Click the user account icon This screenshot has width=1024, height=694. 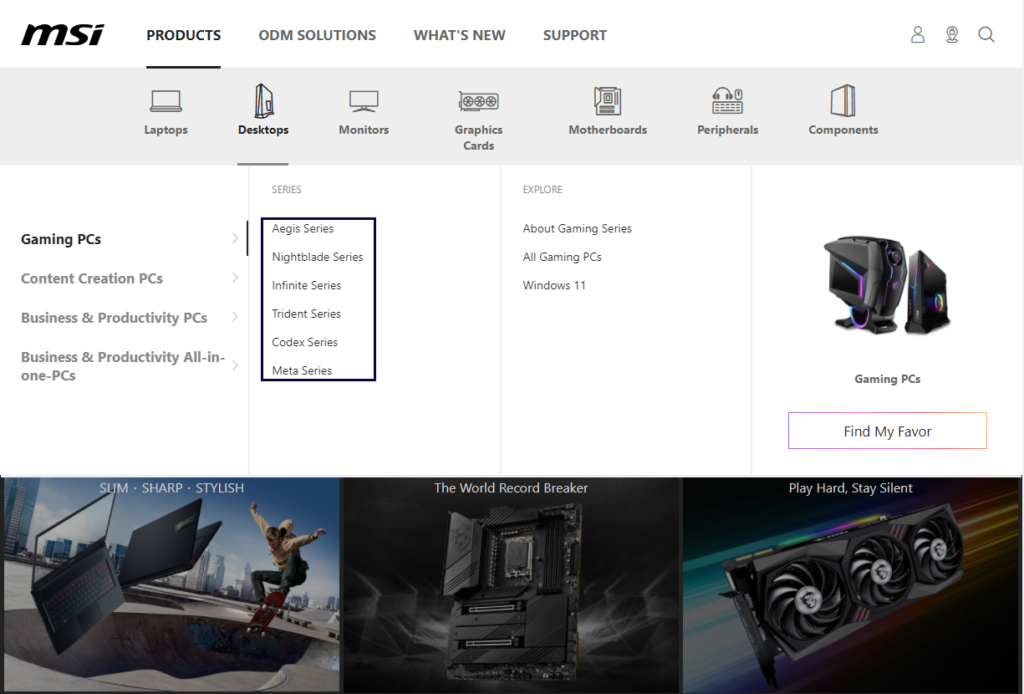pos(918,35)
